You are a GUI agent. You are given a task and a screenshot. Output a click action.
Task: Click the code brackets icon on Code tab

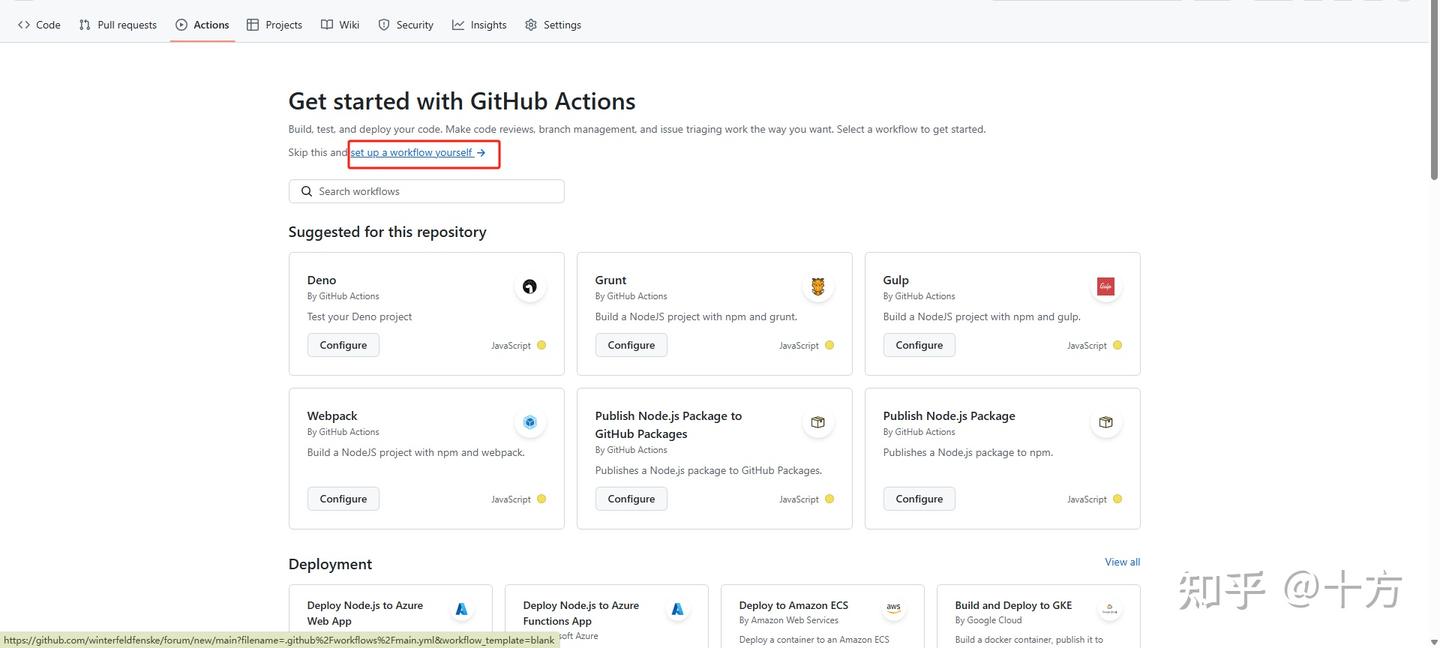tap(24, 25)
